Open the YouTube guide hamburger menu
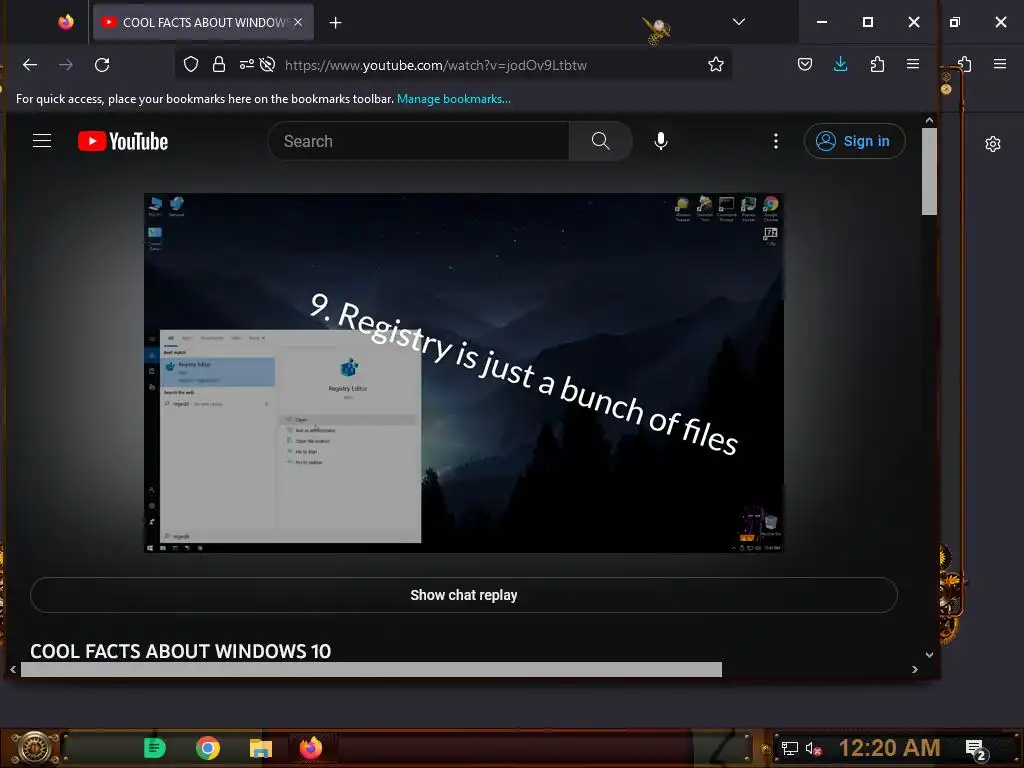Viewport: 1024px width, 768px height. (42, 140)
